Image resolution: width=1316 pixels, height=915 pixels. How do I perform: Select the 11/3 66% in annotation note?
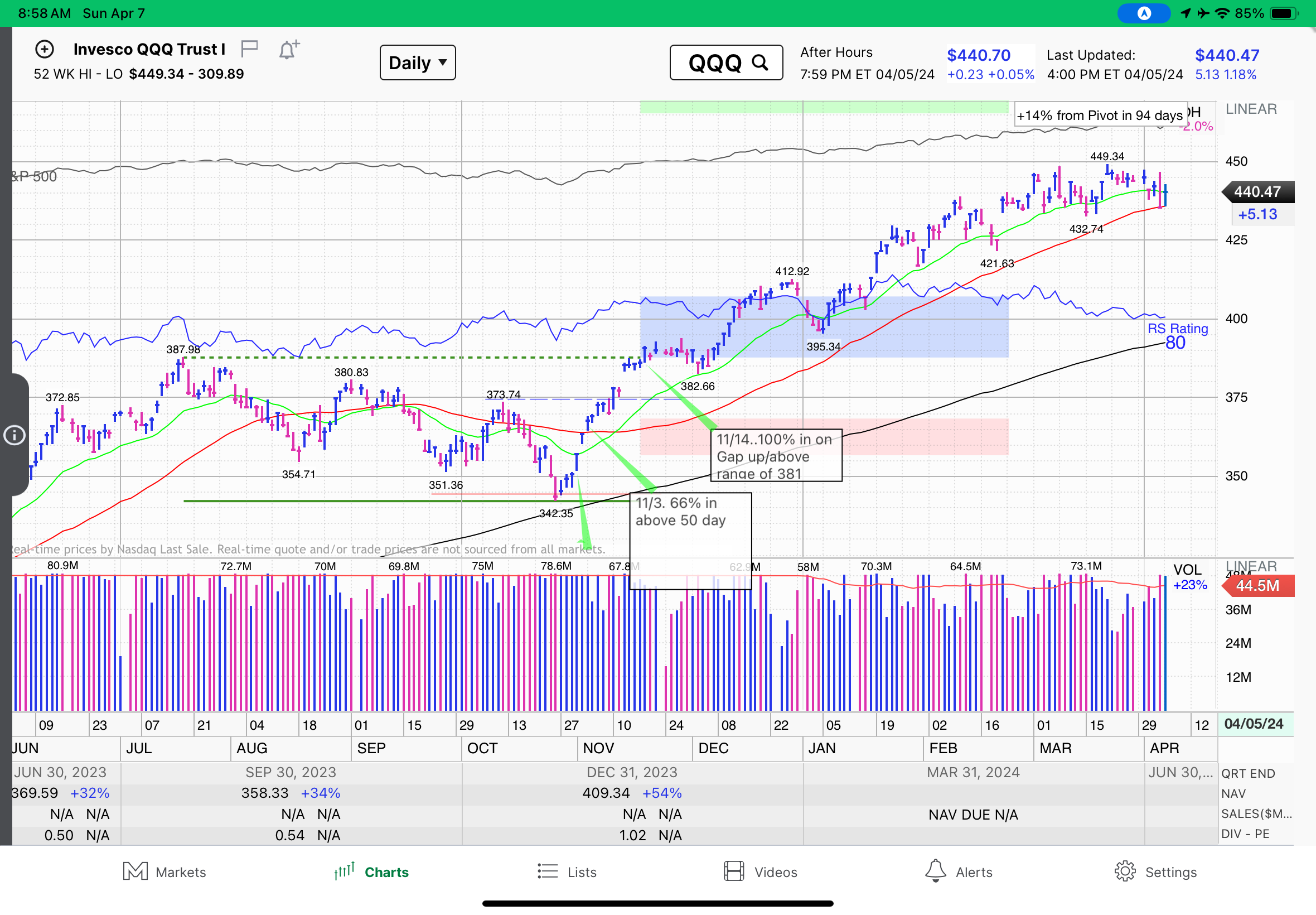[690, 540]
